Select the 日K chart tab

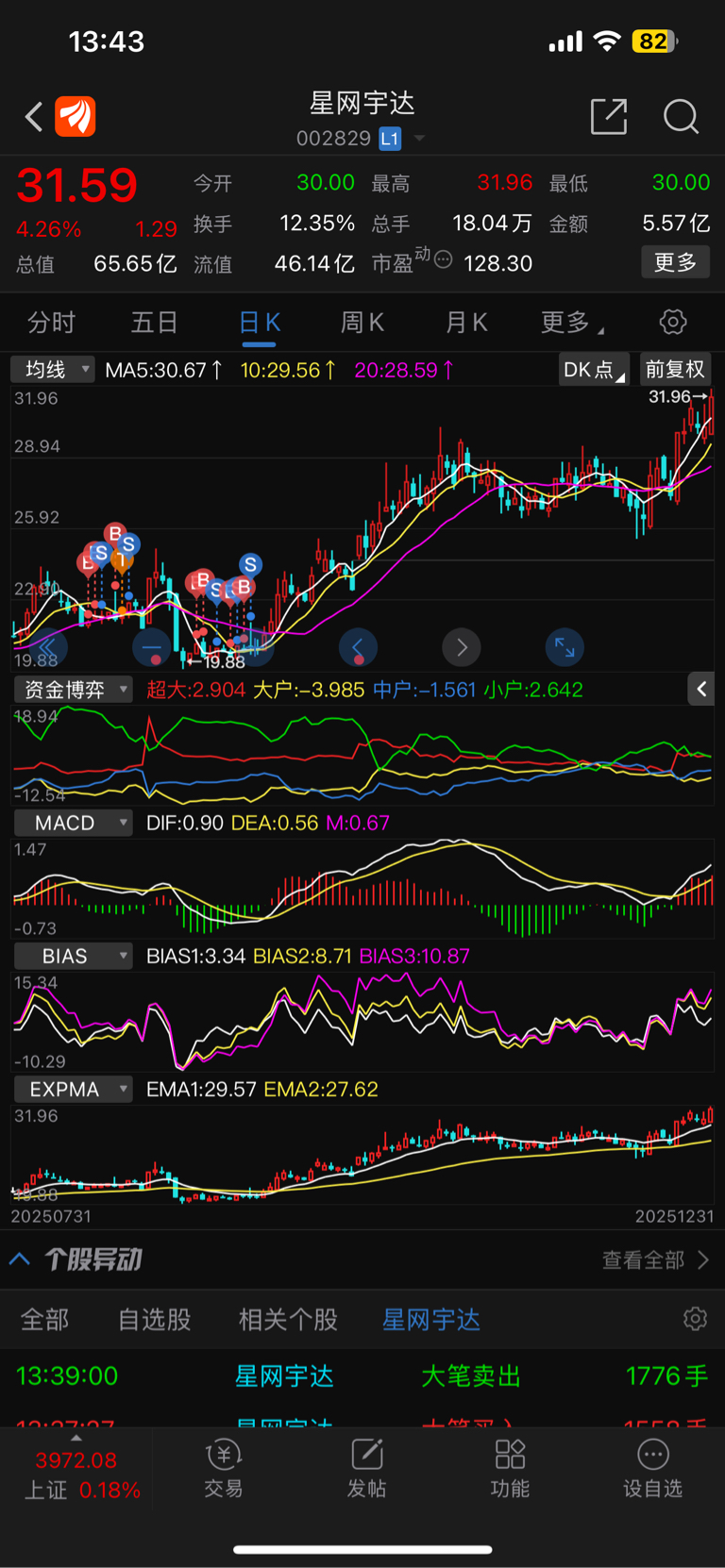pyautogui.click(x=260, y=323)
